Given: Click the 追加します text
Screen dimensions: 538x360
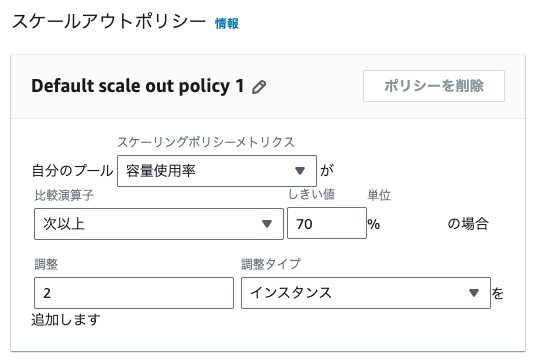Looking at the screenshot, I should 66,320.
